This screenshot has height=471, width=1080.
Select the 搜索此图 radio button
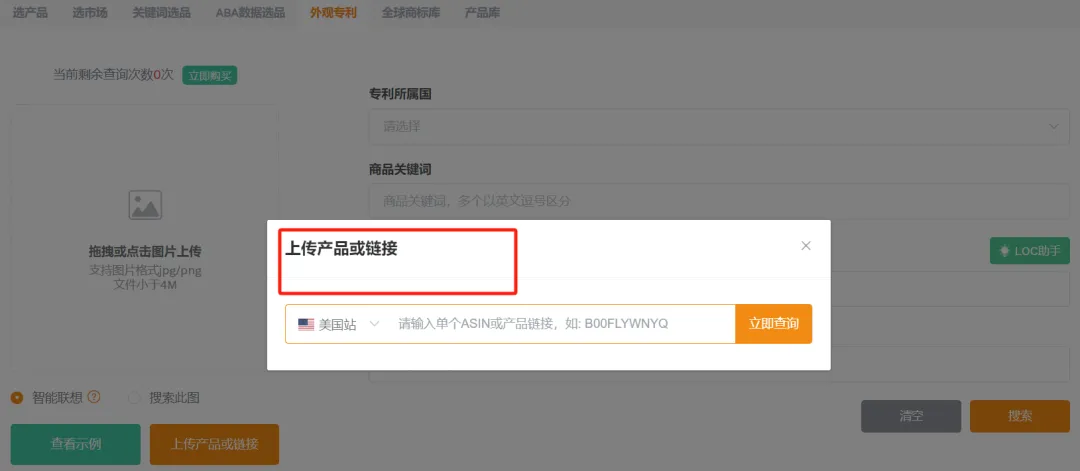click(x=134, y=397)
